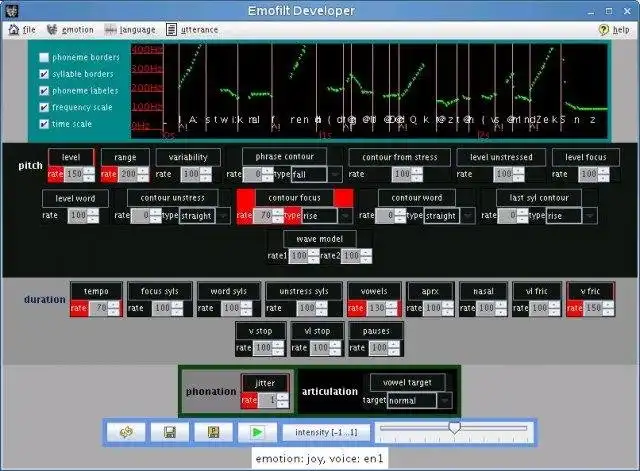Click the phrase contour button
Viewport: 640px width, 471px height.
(x=284, y=156)
